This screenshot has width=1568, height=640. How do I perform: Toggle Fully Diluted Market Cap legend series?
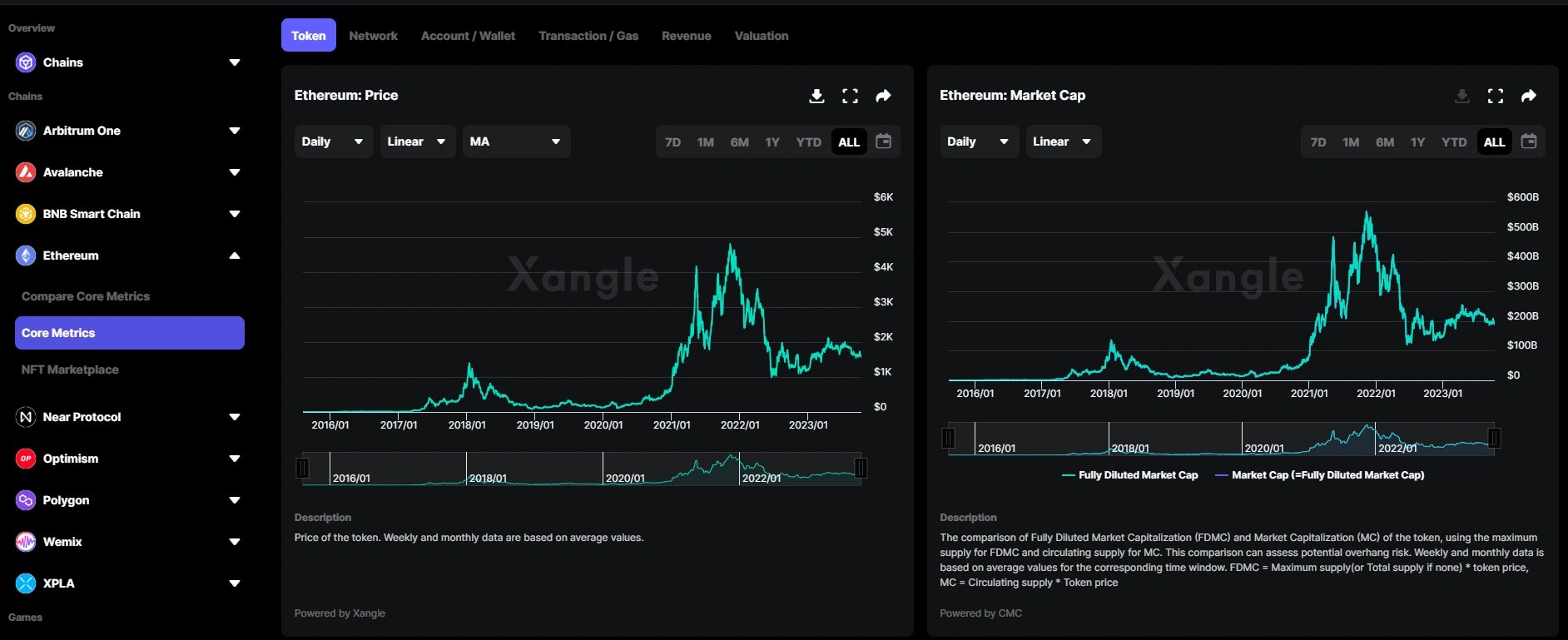point(1129,475)
